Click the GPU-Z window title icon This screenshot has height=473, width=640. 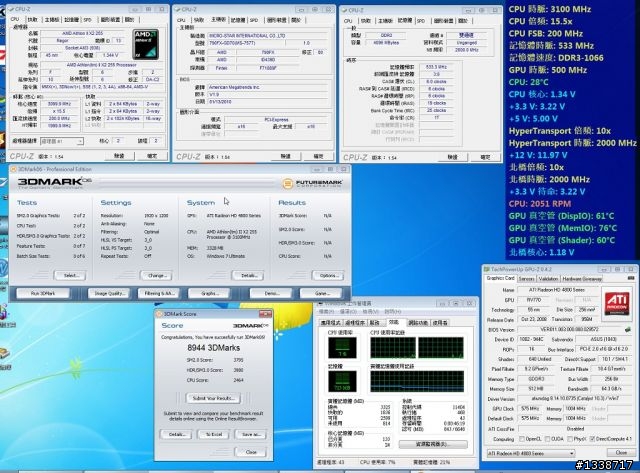point(487,269)
